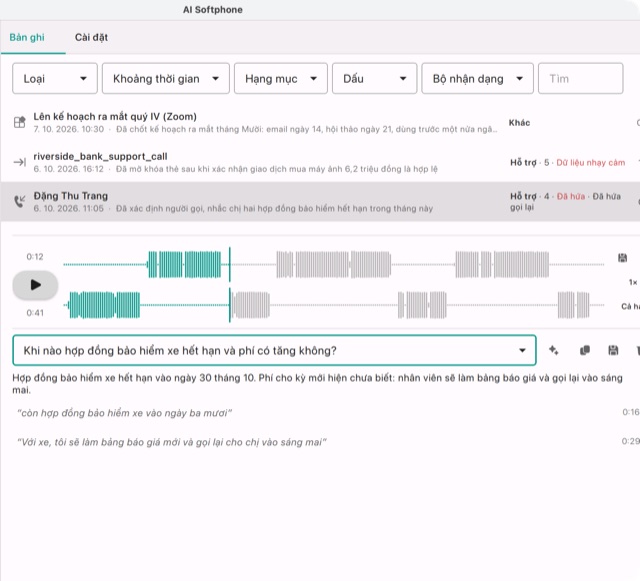Save audio using the disk icon beside waveform
The width and height of the screenshot is (640, 581).
tap(622, 258)
